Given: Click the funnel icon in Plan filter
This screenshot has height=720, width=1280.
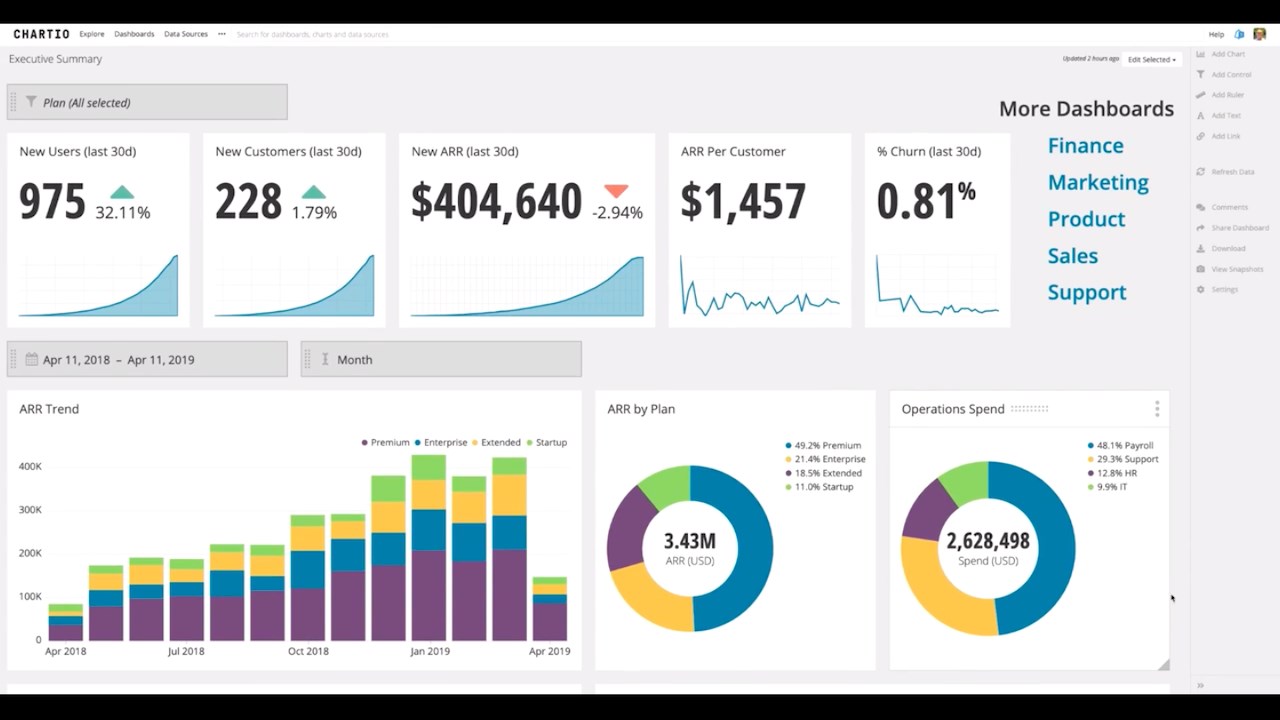Looking at the screenshot, I should [x=31, y=102].
